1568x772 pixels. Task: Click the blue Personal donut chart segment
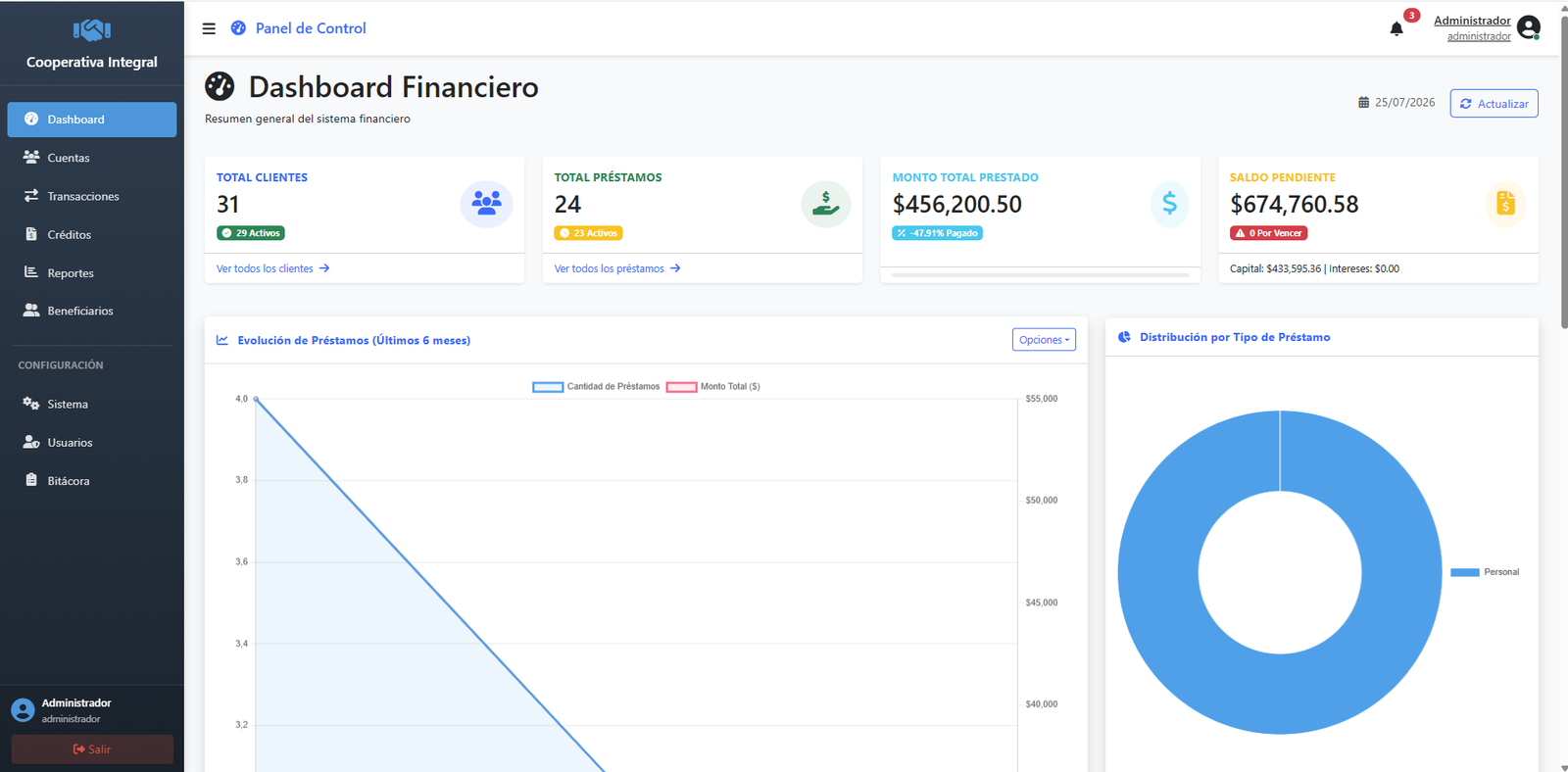(1280, 694)
